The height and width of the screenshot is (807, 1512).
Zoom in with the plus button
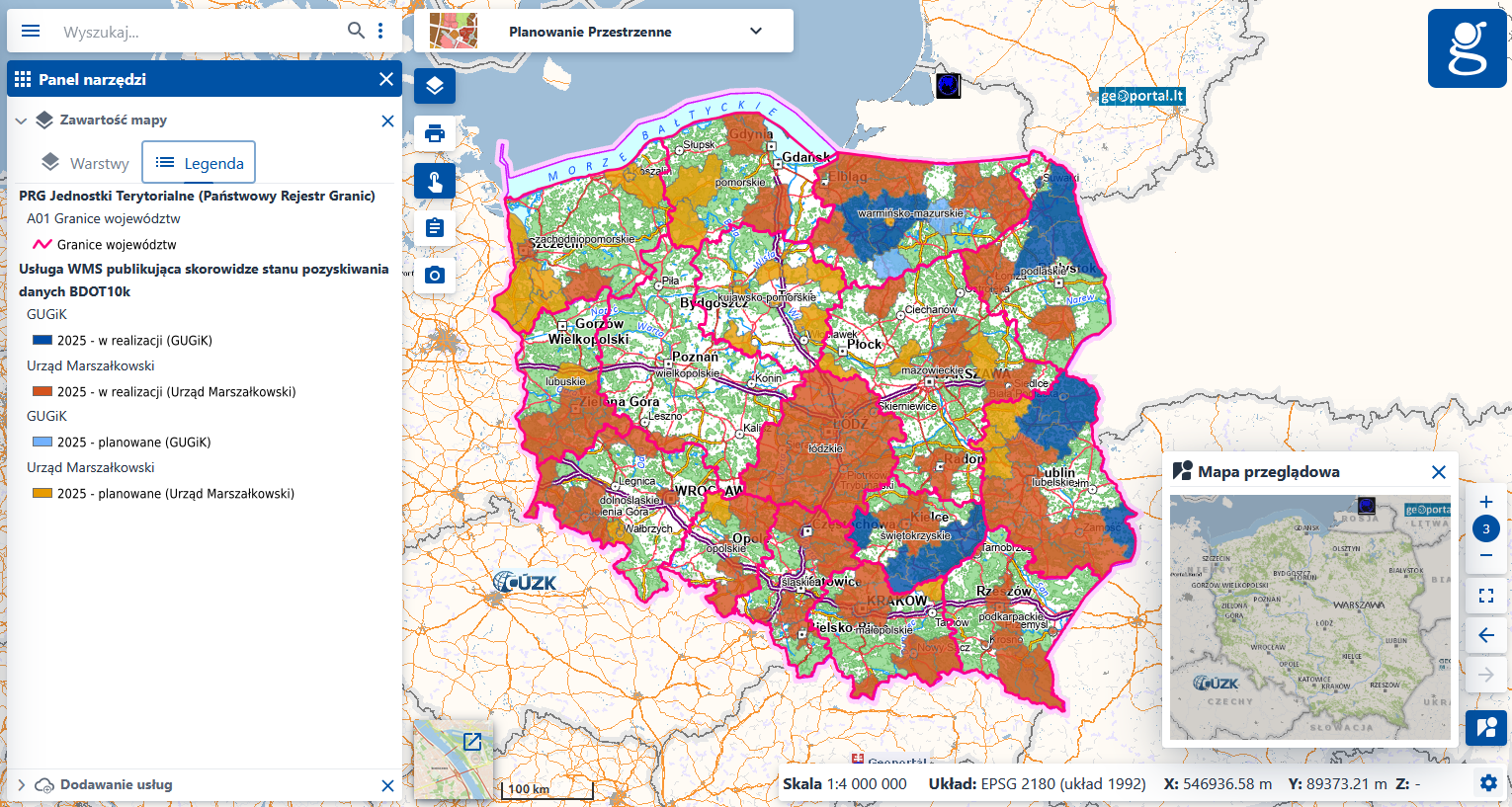pyautogui.click(x=1485, y=502)
